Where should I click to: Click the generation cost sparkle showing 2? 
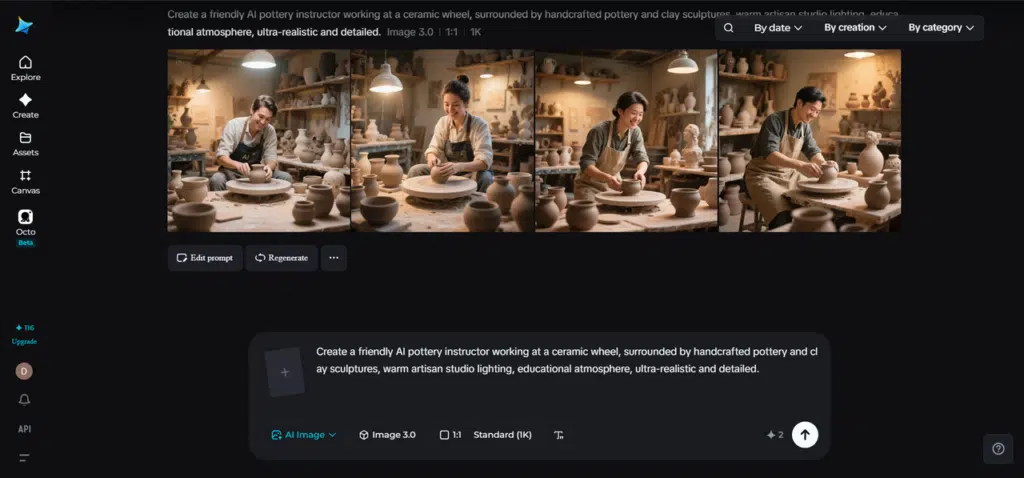(x=775, y=435)
